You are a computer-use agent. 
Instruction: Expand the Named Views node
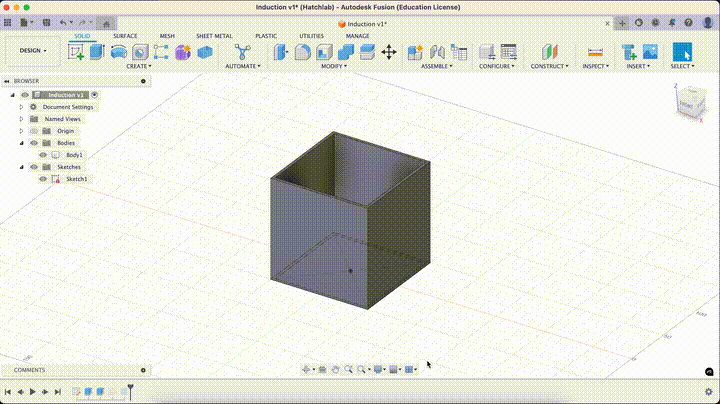click(21, 119)
